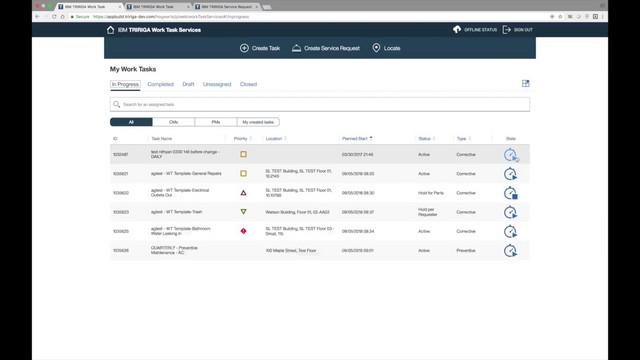Click planned start '03/30/2017 21:46'
This screenshot has height=360, width=640.
click(358, 155)
